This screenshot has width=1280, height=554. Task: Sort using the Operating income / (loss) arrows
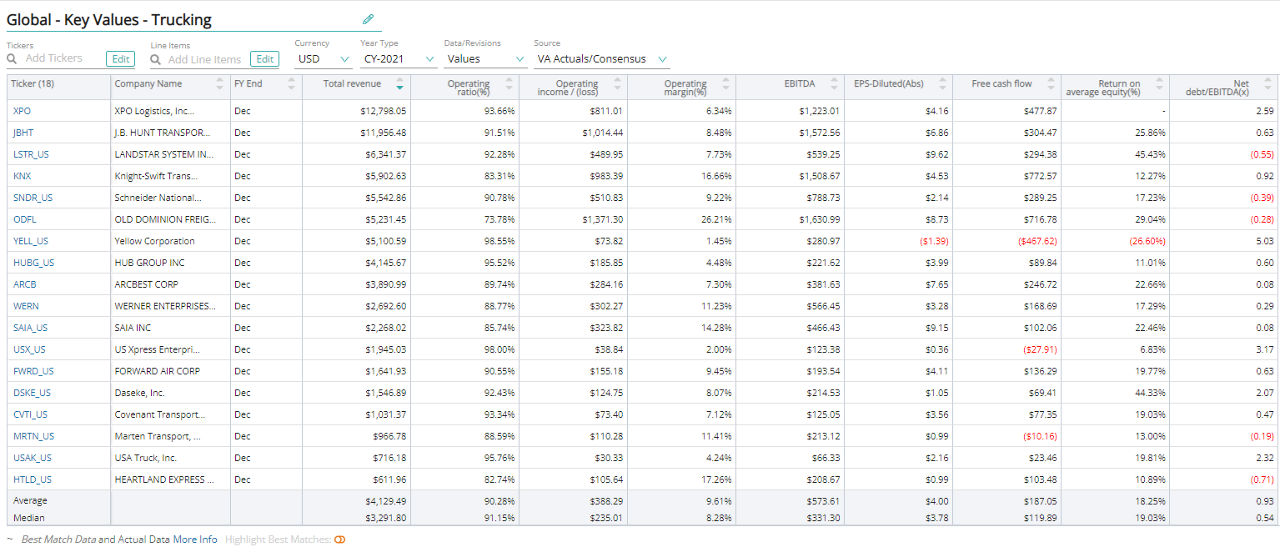tap(615, 84)
